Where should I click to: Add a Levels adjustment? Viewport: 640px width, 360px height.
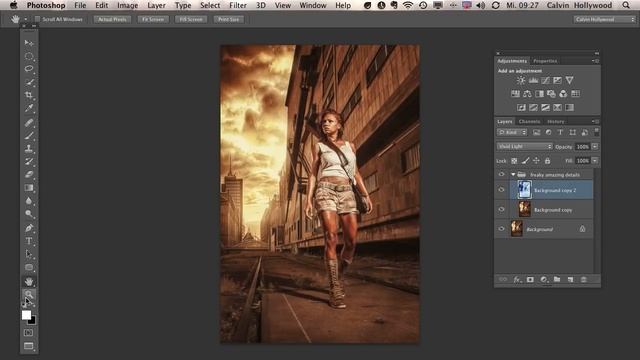pyautogui.click(x=533, y=80)
